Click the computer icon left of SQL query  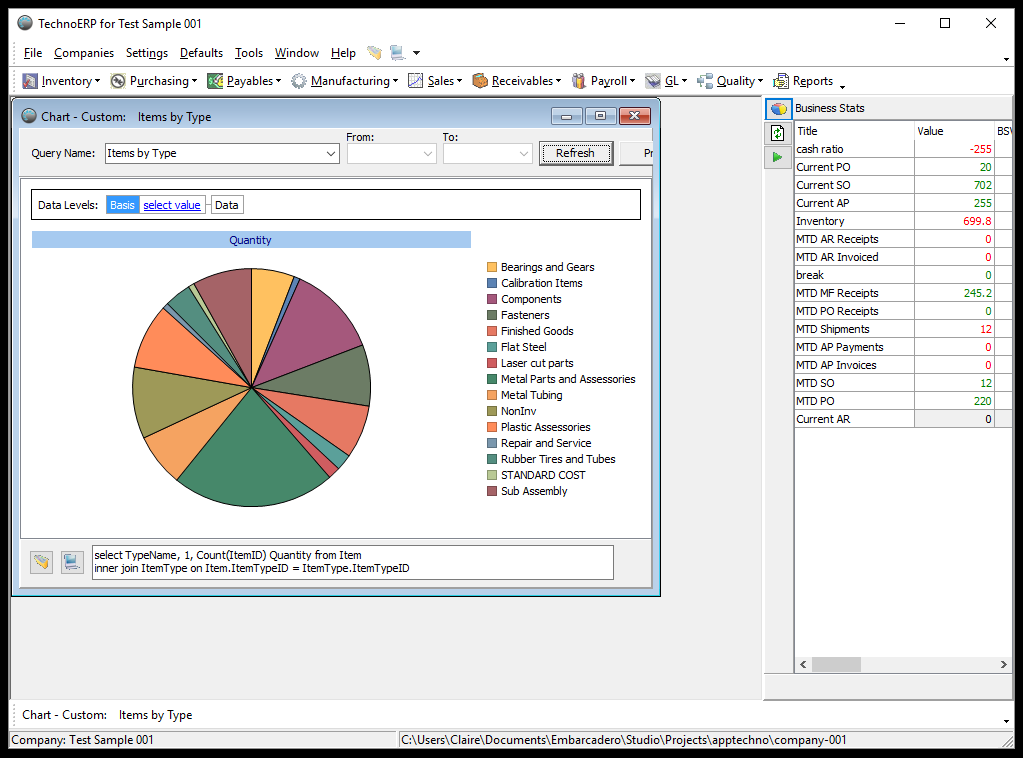[x=72, y=562]
